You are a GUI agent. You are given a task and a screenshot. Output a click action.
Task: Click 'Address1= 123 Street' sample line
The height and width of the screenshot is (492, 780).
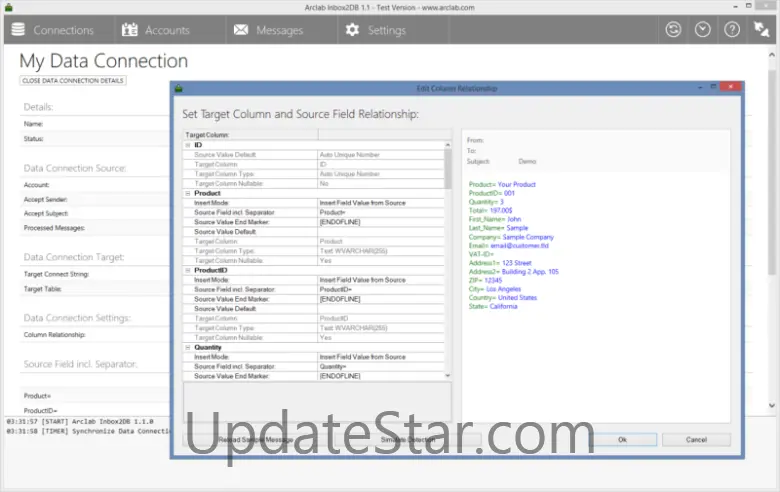pyautogui.click(x=500, y=263)
